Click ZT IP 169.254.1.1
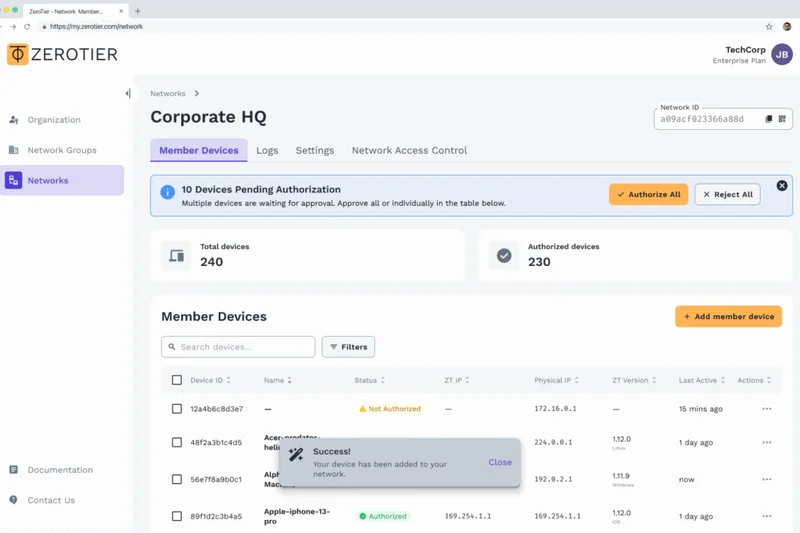The height and width of the screenshot is (533, 800). tap(467, 516)
